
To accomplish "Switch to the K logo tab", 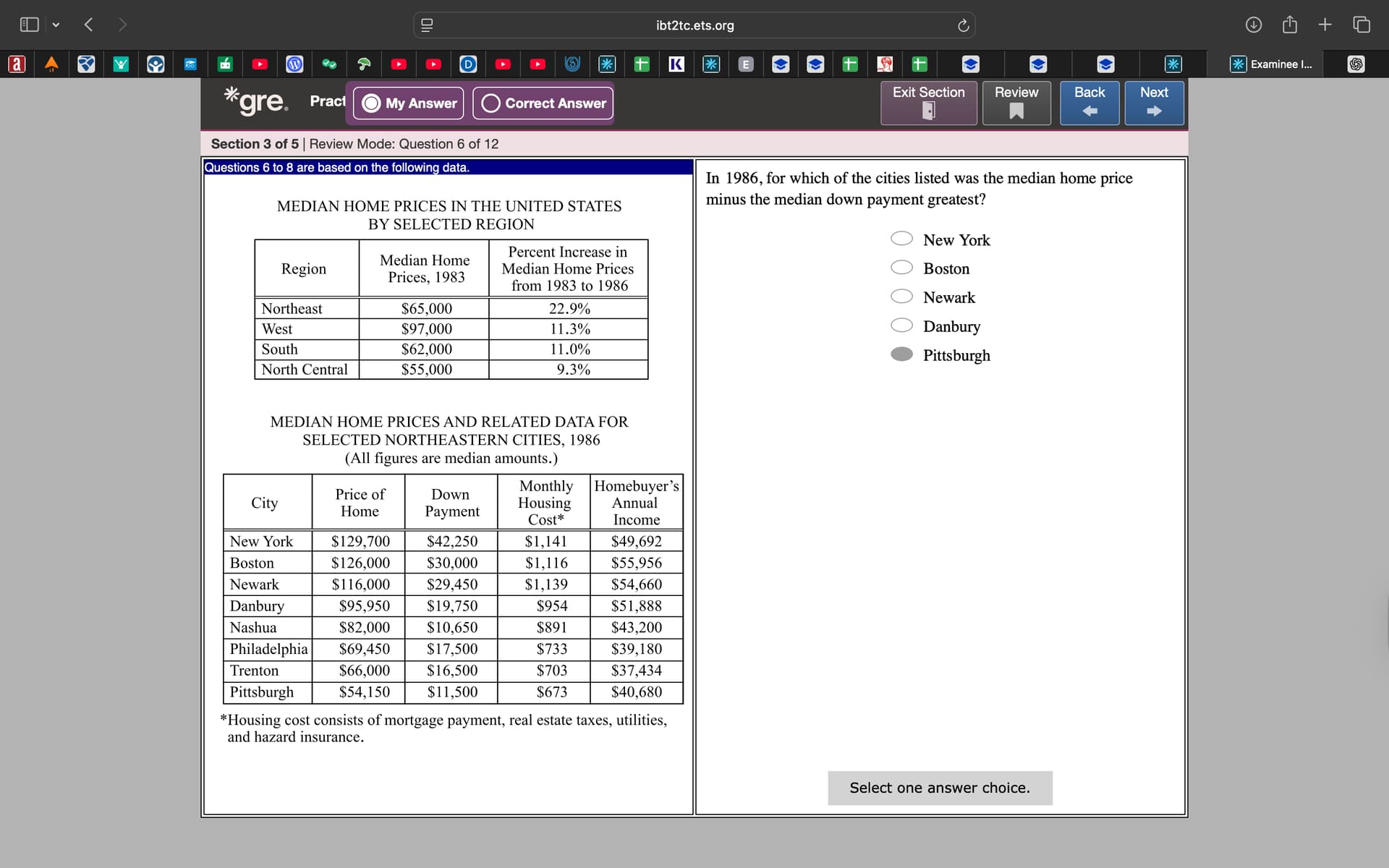I will point(676,64).
